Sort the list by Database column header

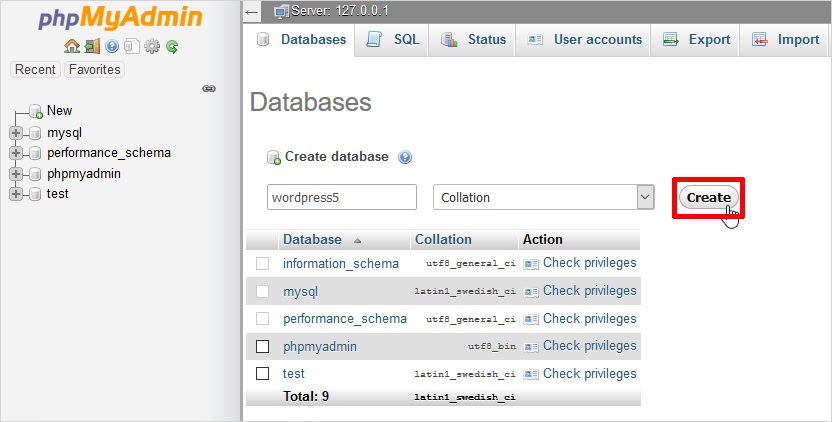pyautogui.click(x=312, y=240)
